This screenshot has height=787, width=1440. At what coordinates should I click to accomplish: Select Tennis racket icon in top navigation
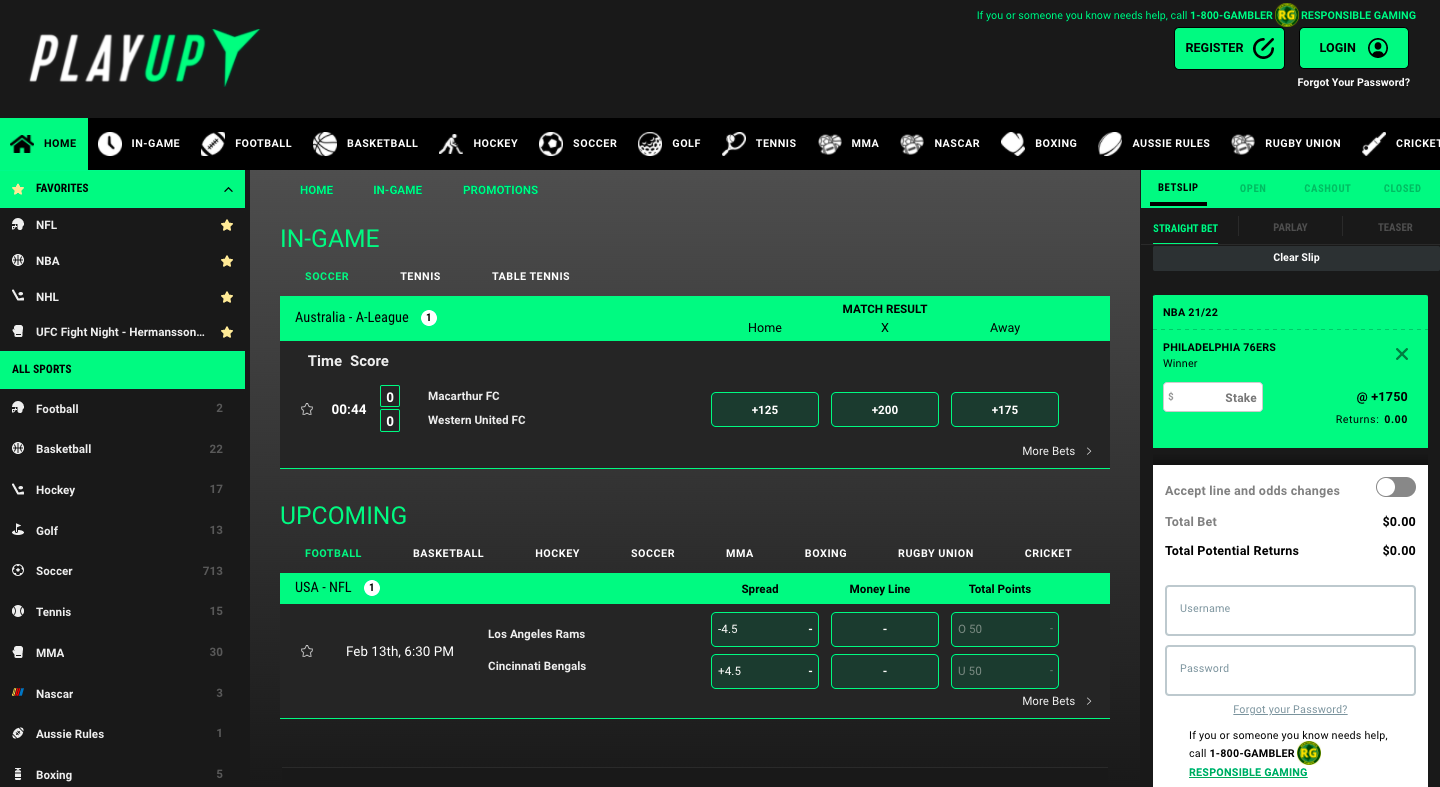[734, 143]
